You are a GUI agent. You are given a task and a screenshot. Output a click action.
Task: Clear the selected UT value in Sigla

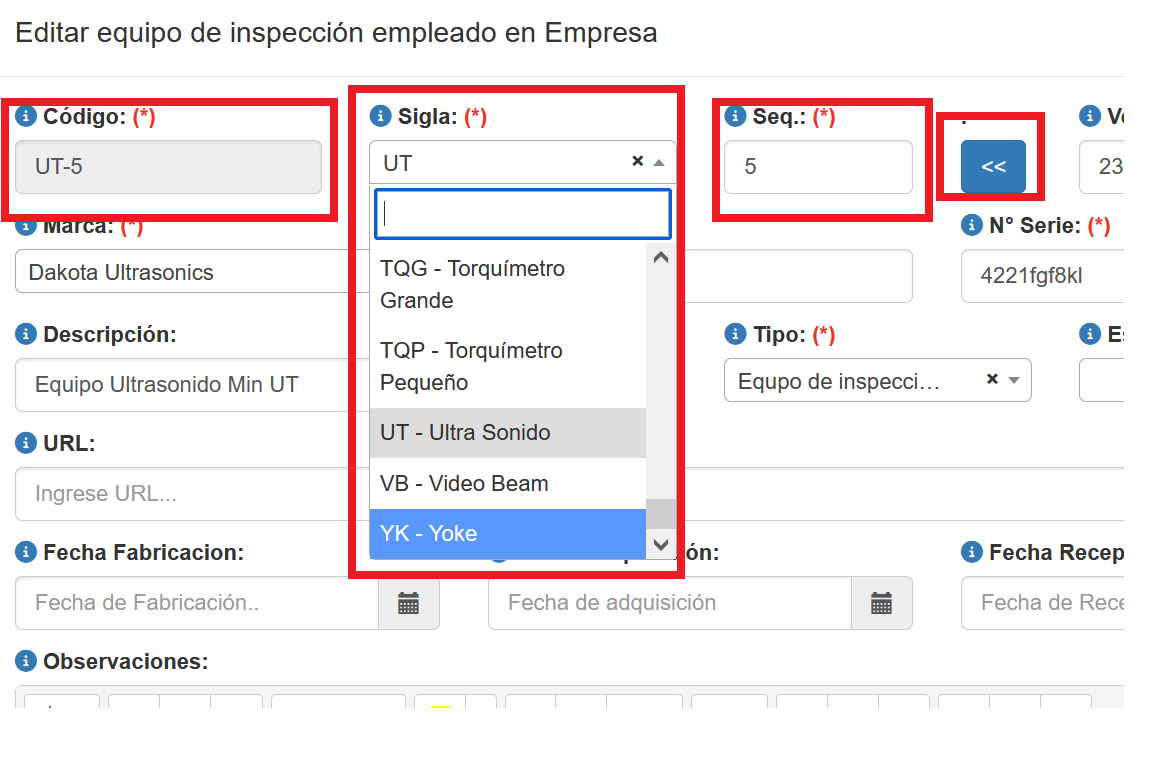(637, 161)
